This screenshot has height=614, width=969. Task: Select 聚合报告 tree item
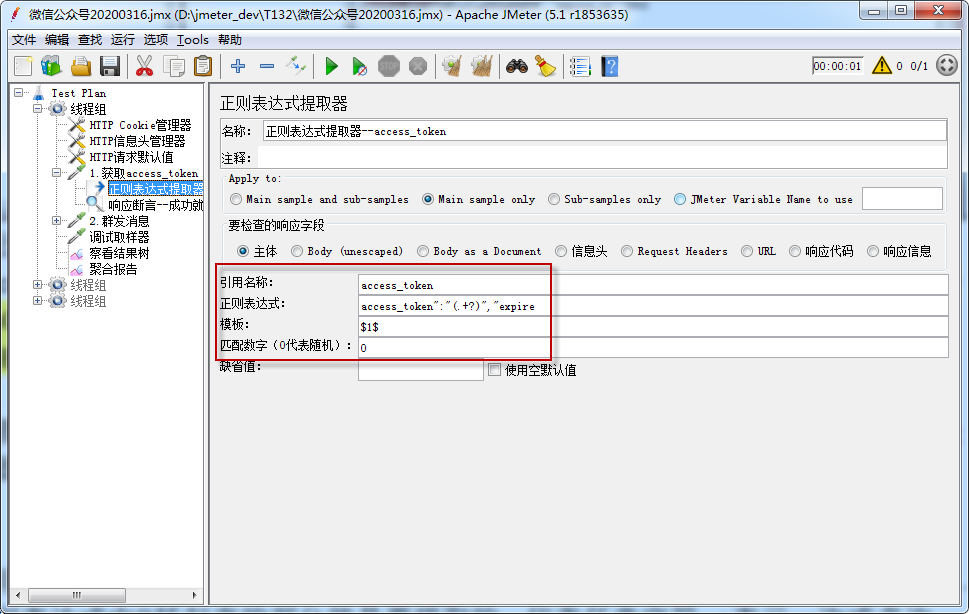113,269
